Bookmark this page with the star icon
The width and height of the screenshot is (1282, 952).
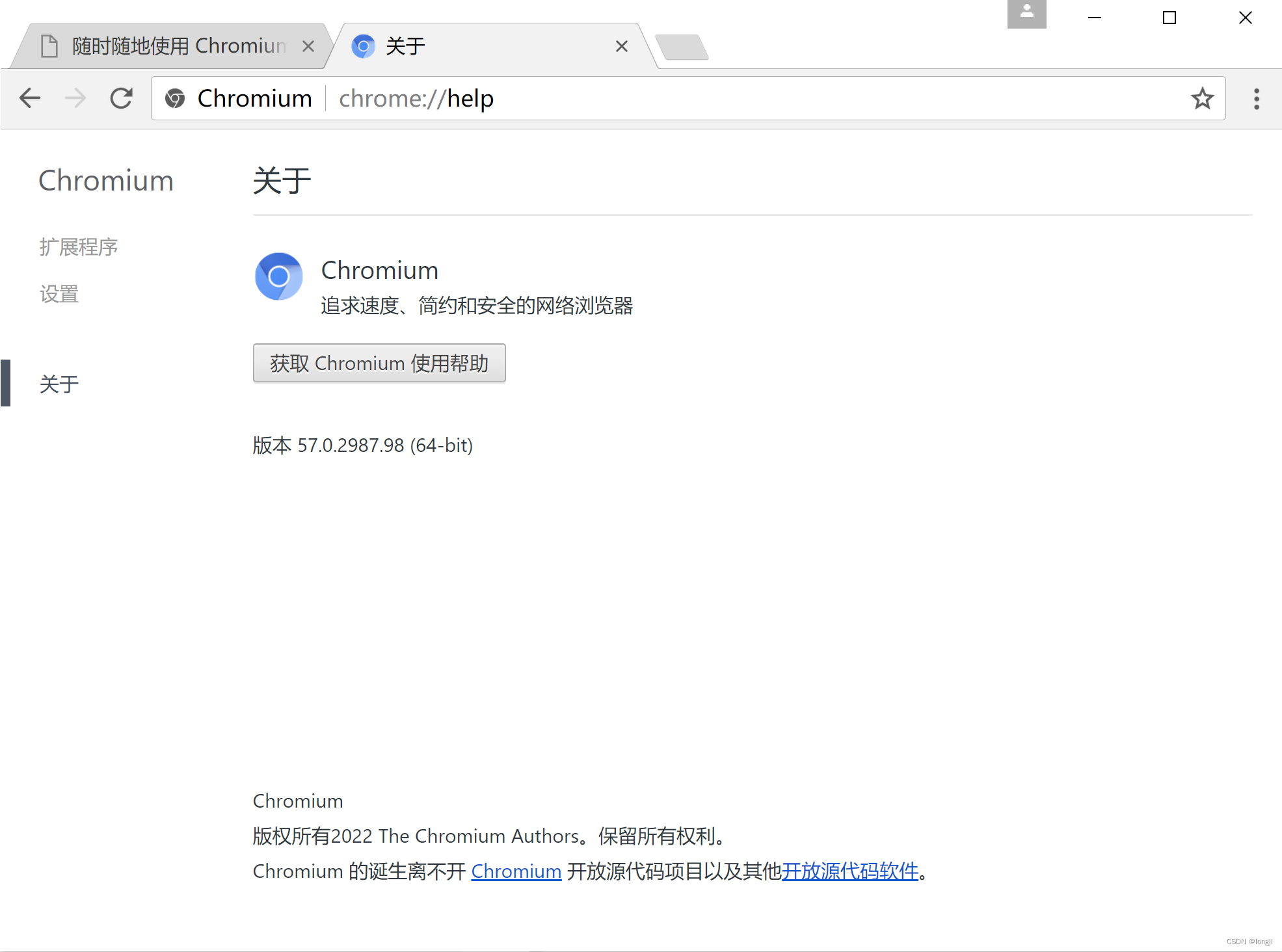1202,98
